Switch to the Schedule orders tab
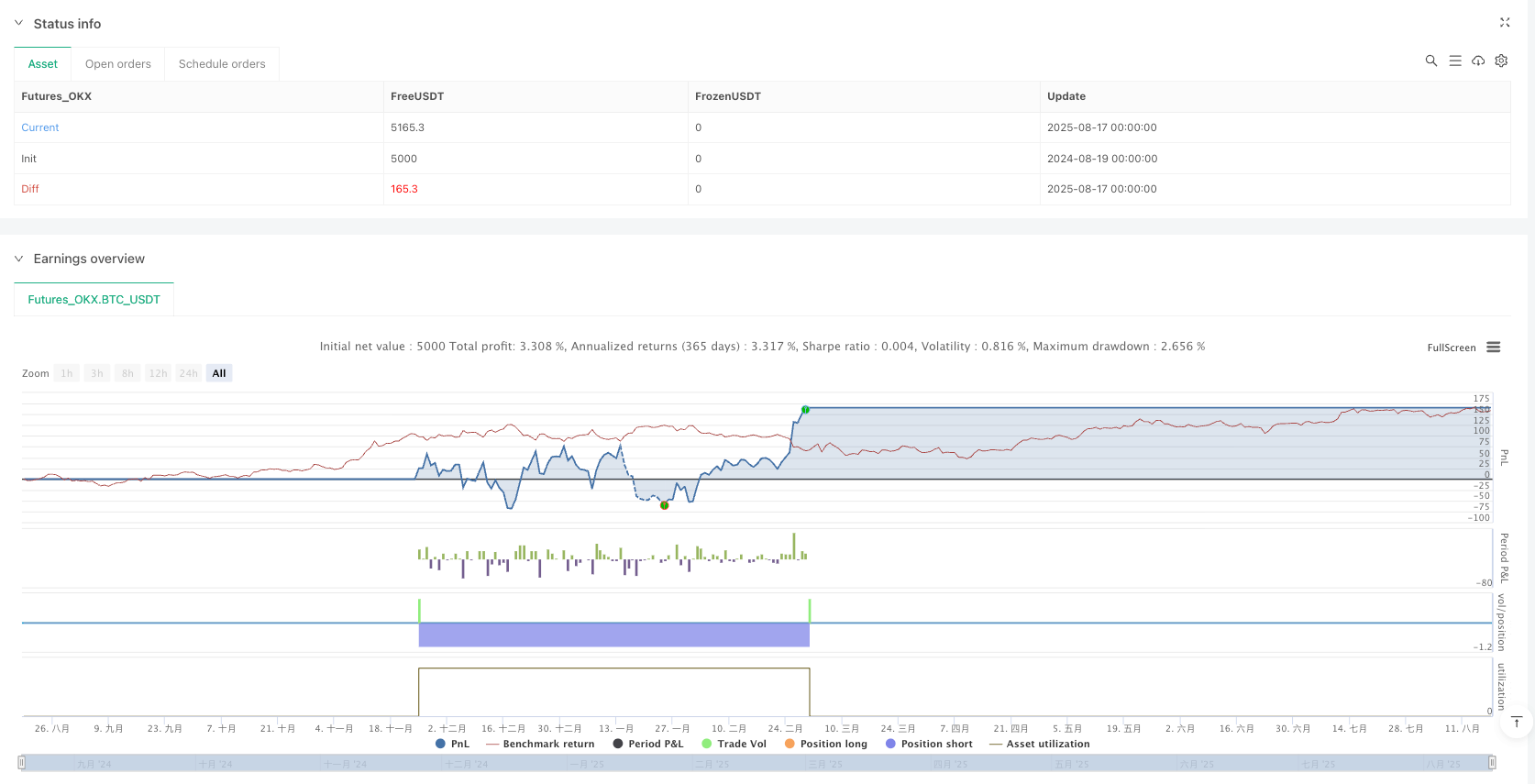Viewport: 1535px width, 784px height. pos(222,64)
